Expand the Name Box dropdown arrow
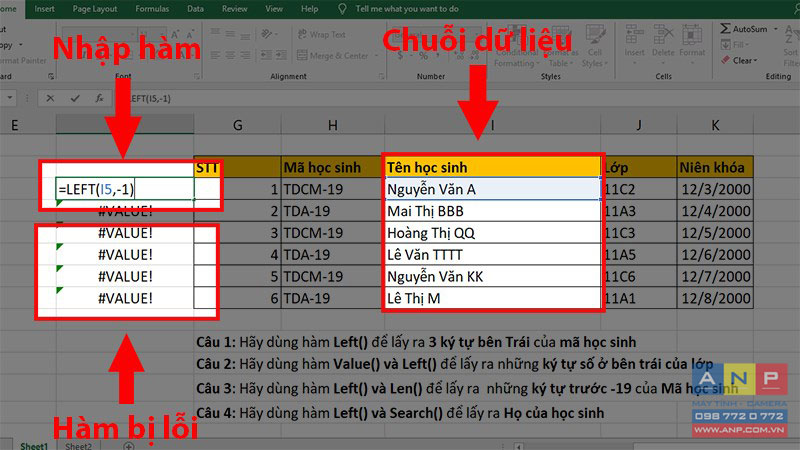800x450 pixels. 10,98
